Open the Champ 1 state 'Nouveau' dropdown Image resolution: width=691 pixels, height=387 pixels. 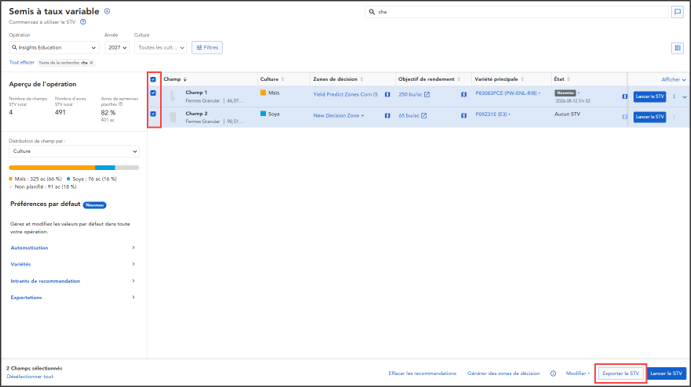pyautogui.click(x=567, y=93)
